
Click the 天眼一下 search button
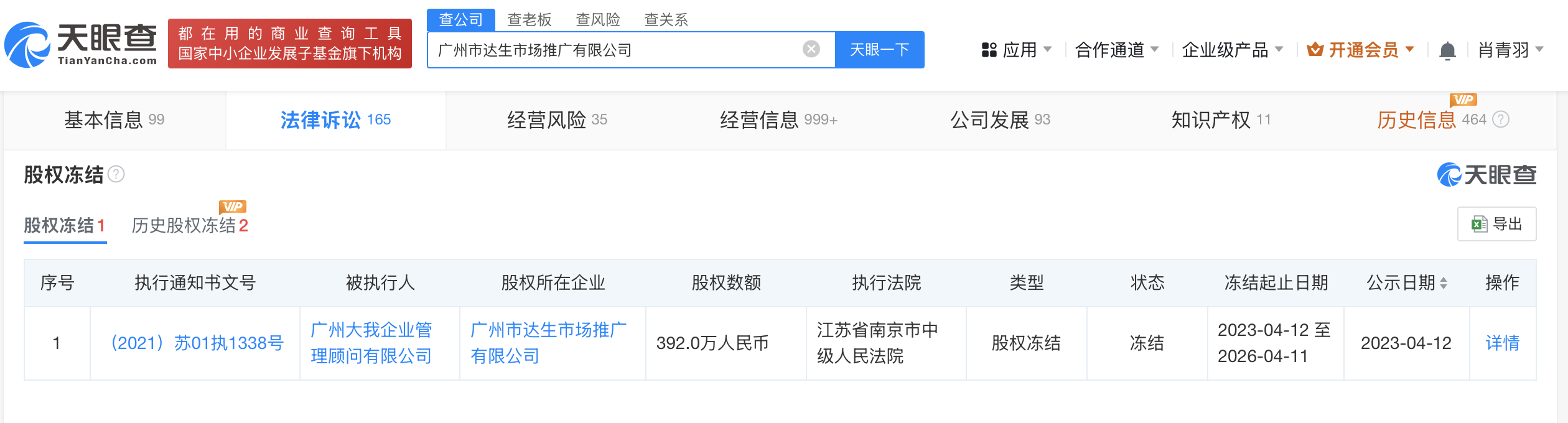pos(879,50)
